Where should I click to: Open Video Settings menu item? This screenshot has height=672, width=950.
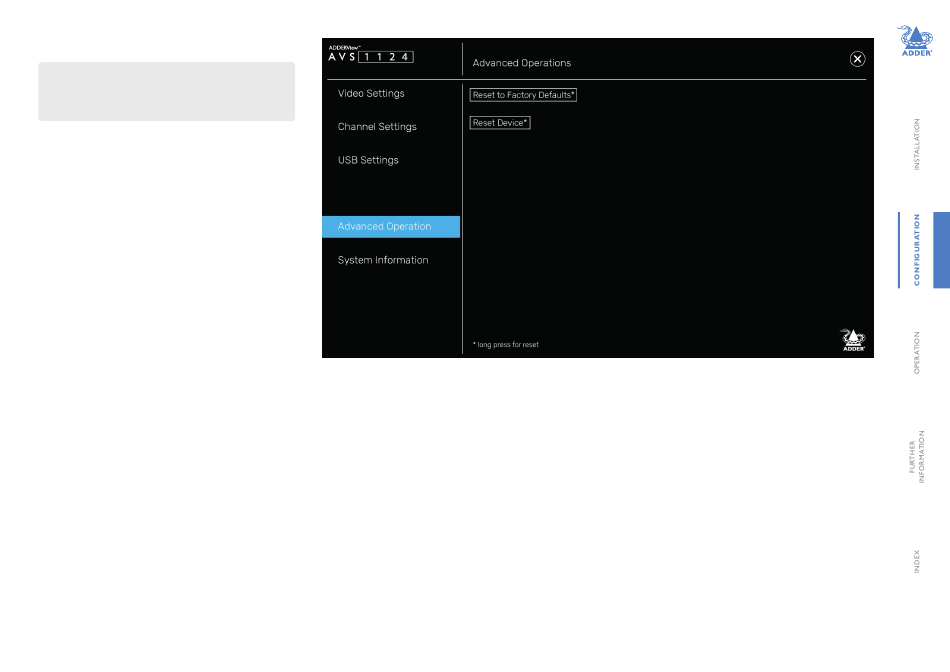[x=371, y=93]
